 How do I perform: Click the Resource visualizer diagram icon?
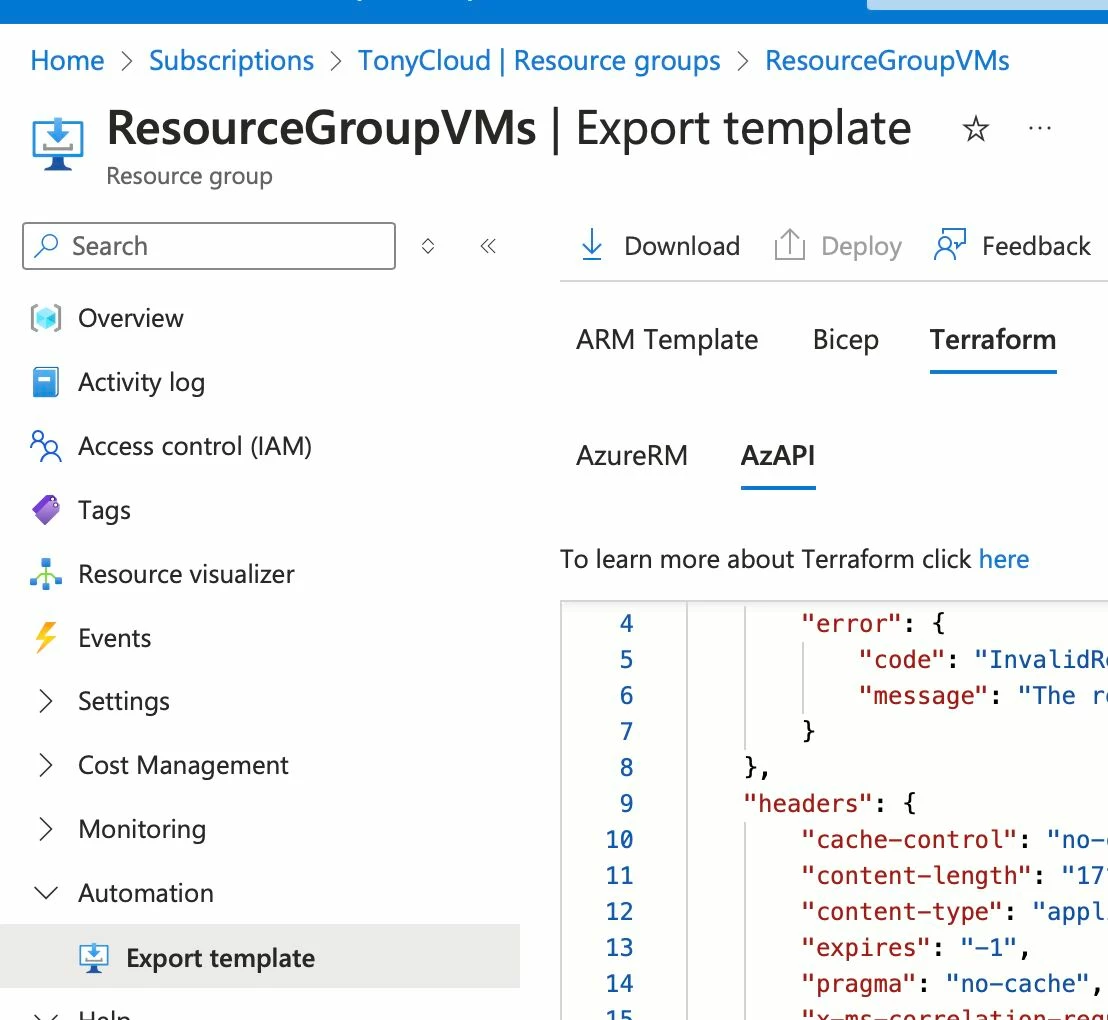pyautogui.click(x=46, y=574)
